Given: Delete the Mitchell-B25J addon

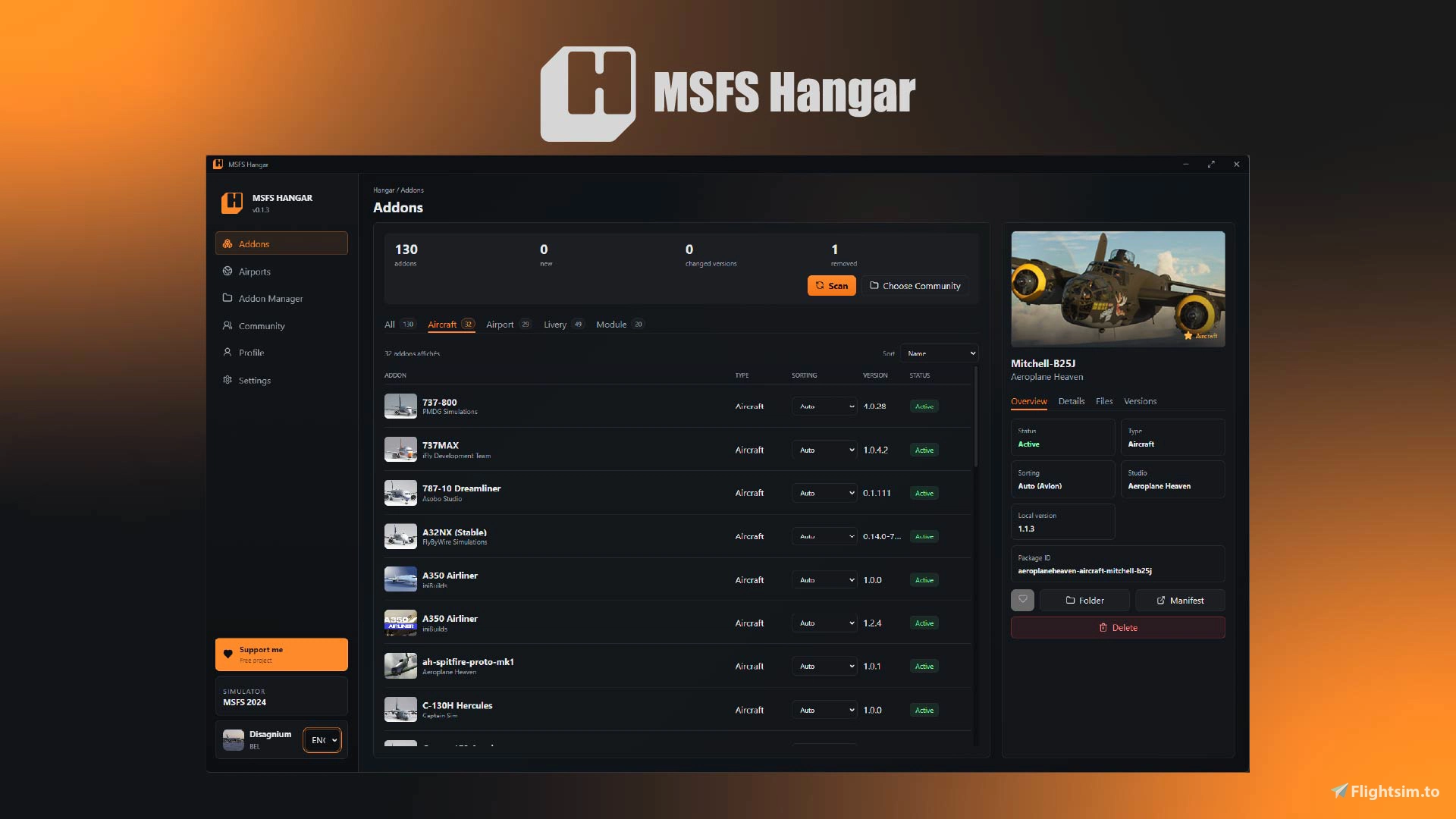Looking at the screenshot, I should click(x=1118, y=627).
